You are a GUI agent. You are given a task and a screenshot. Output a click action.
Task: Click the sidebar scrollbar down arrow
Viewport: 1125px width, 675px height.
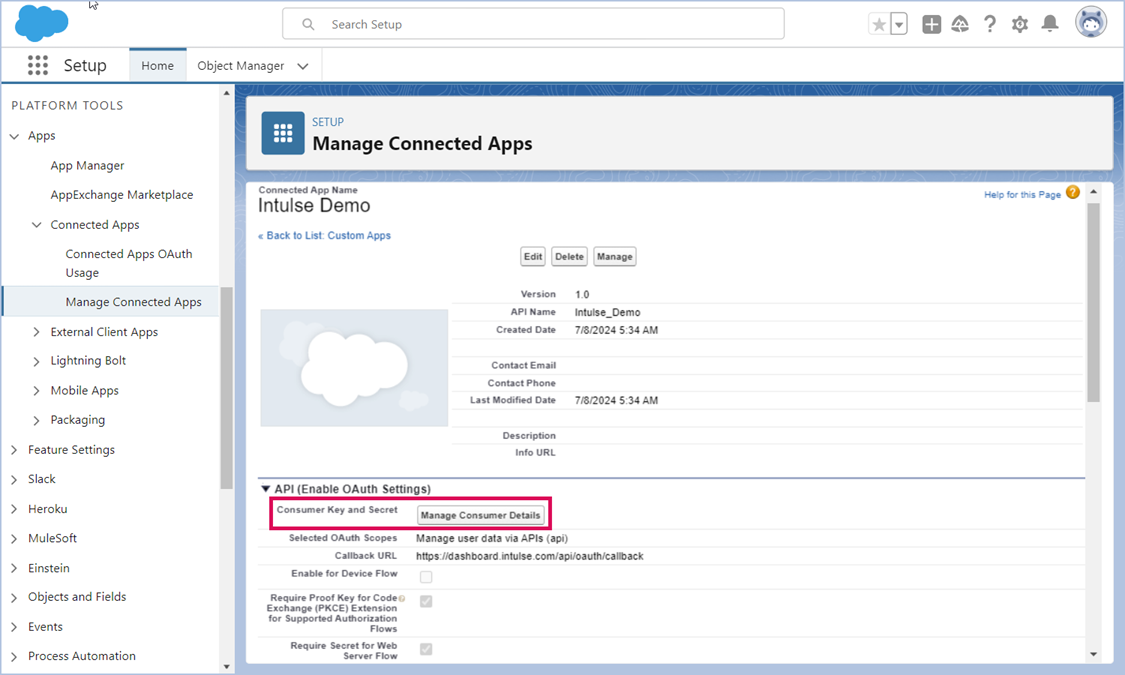[227, 667]
